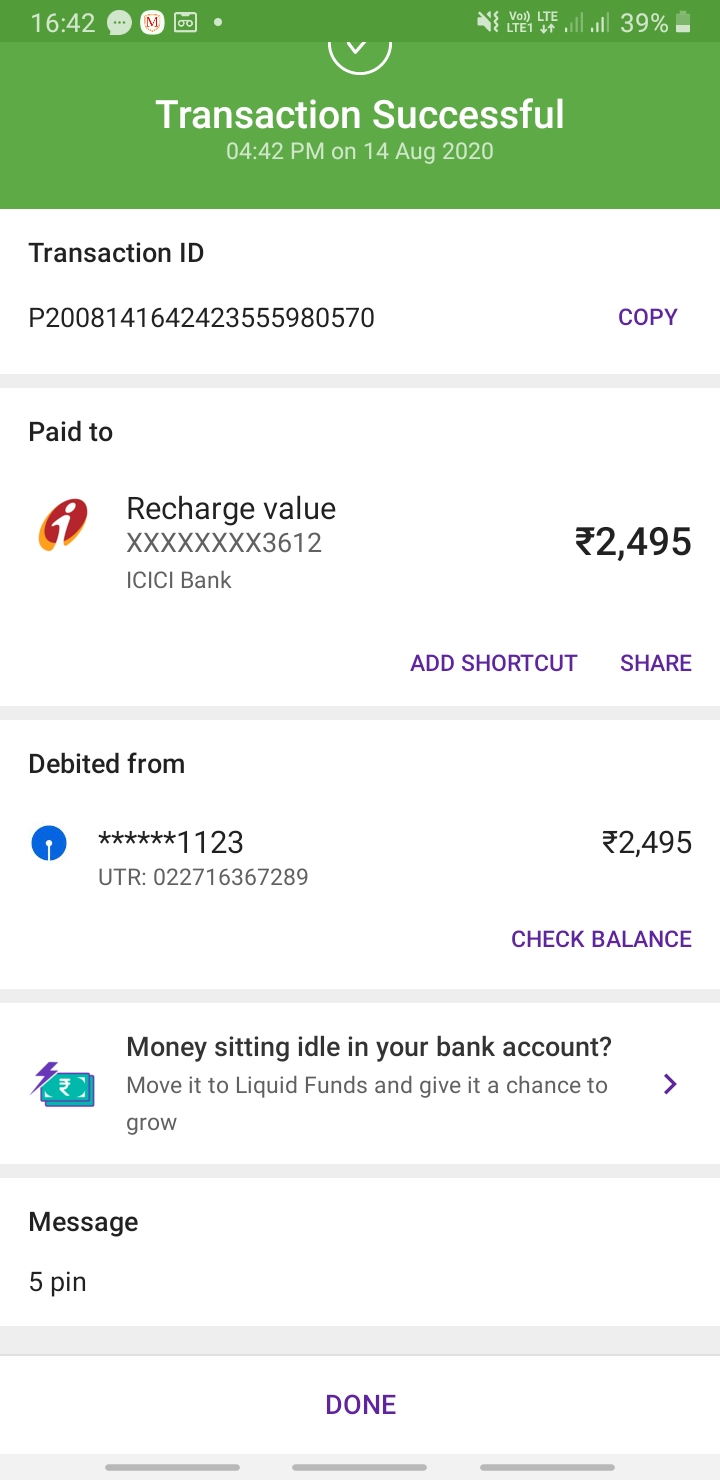Tap the voicemail notification icon
Image resolution: width=720 pixels, height=1480 pixels.
(x=185, y=22)
